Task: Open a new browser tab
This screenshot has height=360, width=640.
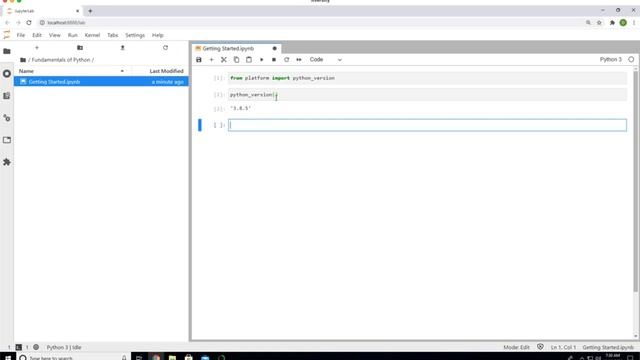Action: coord(90,11)
